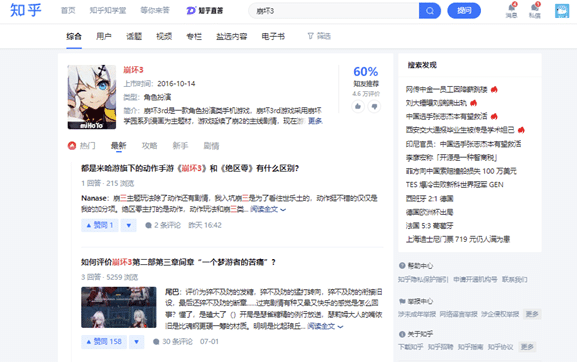The height and width of the screenshot is (362, 577).
Task: Select the 新手 sub-tab
Action: tap(180, 146)
